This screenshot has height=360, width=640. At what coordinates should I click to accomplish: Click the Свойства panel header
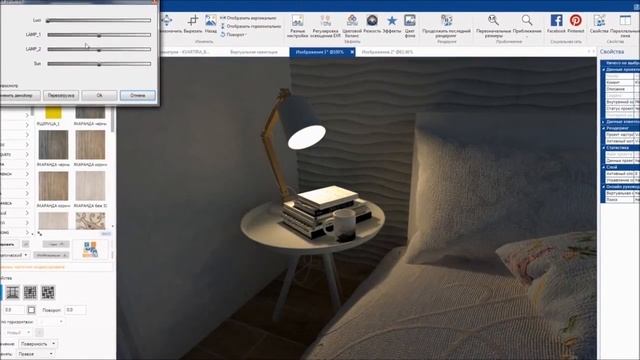(612, 52)
